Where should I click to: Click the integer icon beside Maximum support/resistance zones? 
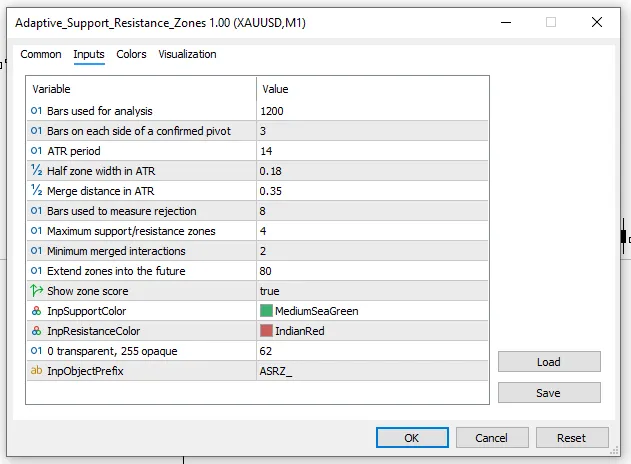point(36,231)
